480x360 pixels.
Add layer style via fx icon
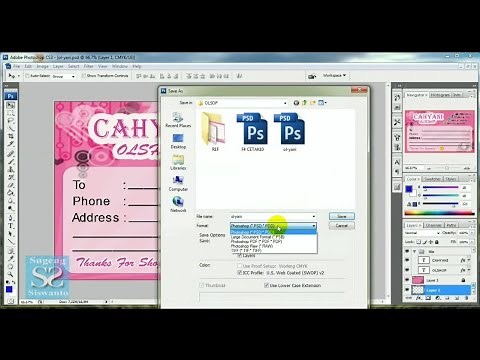click(419, 298)
